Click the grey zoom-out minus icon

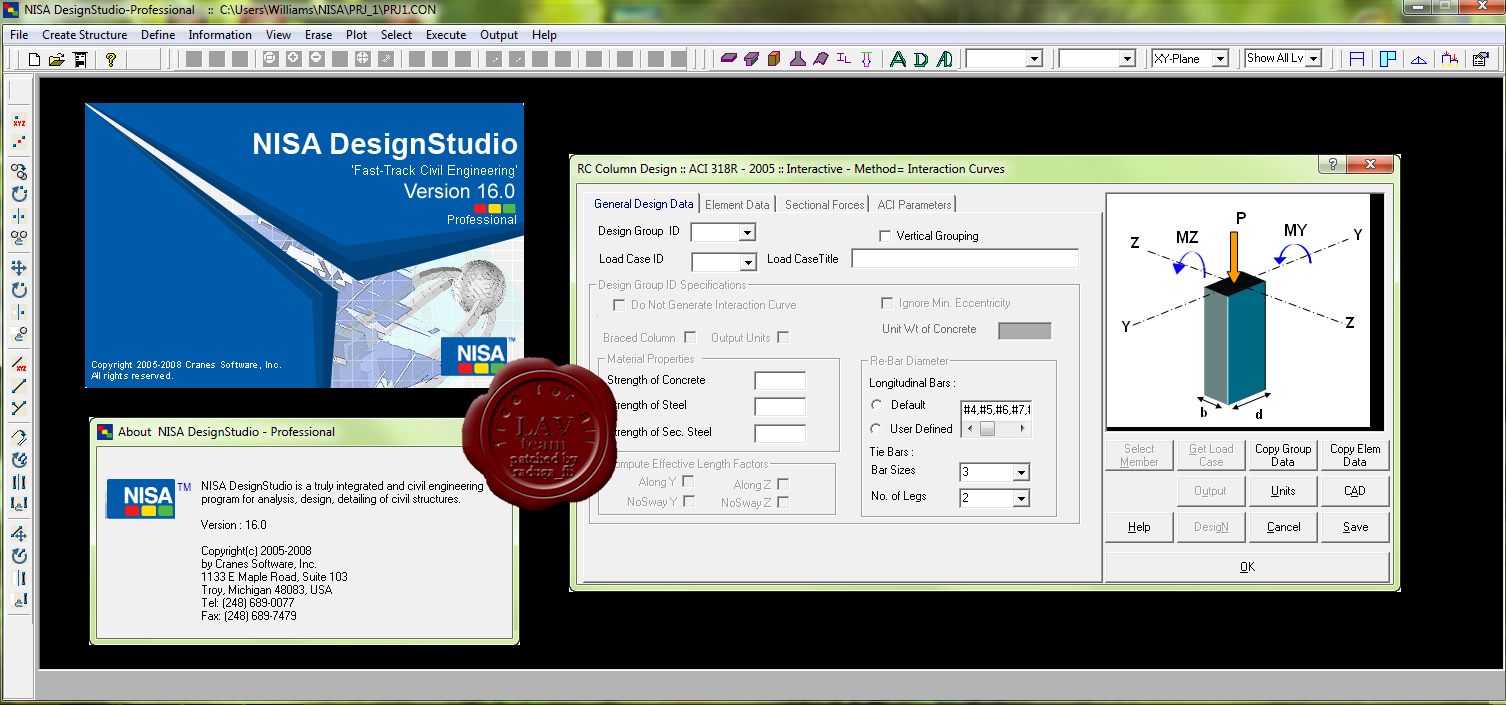(x=316, y=59)
